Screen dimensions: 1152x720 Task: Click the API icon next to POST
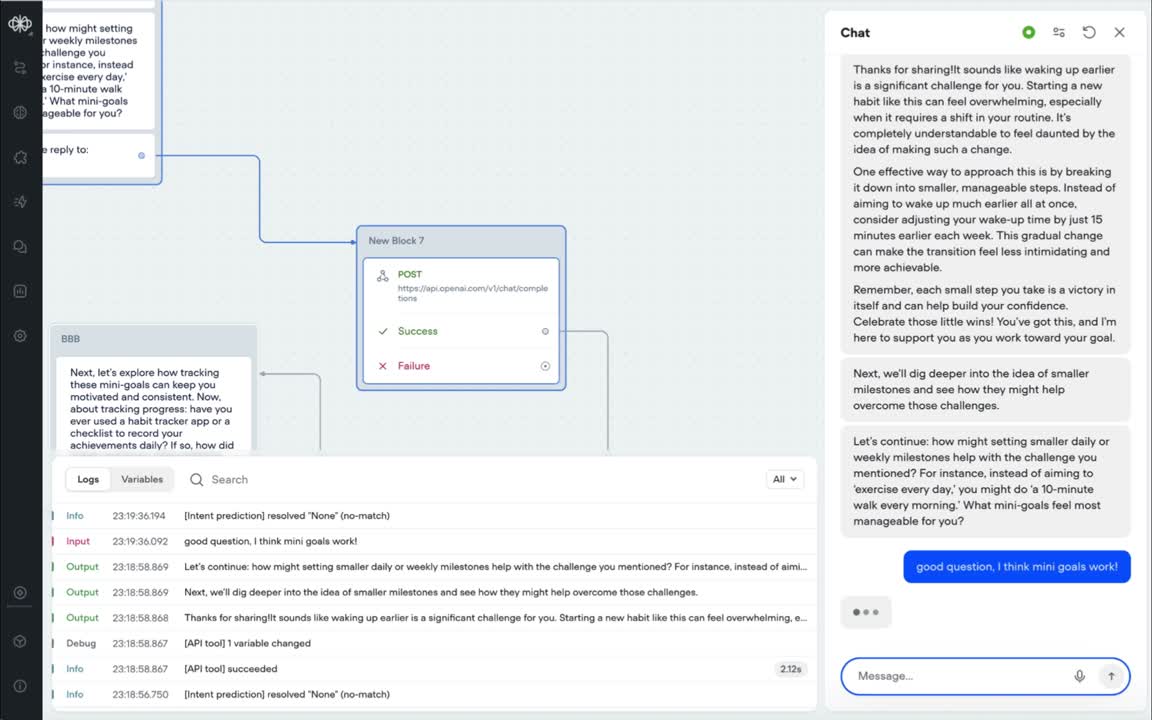pos(383,276)
